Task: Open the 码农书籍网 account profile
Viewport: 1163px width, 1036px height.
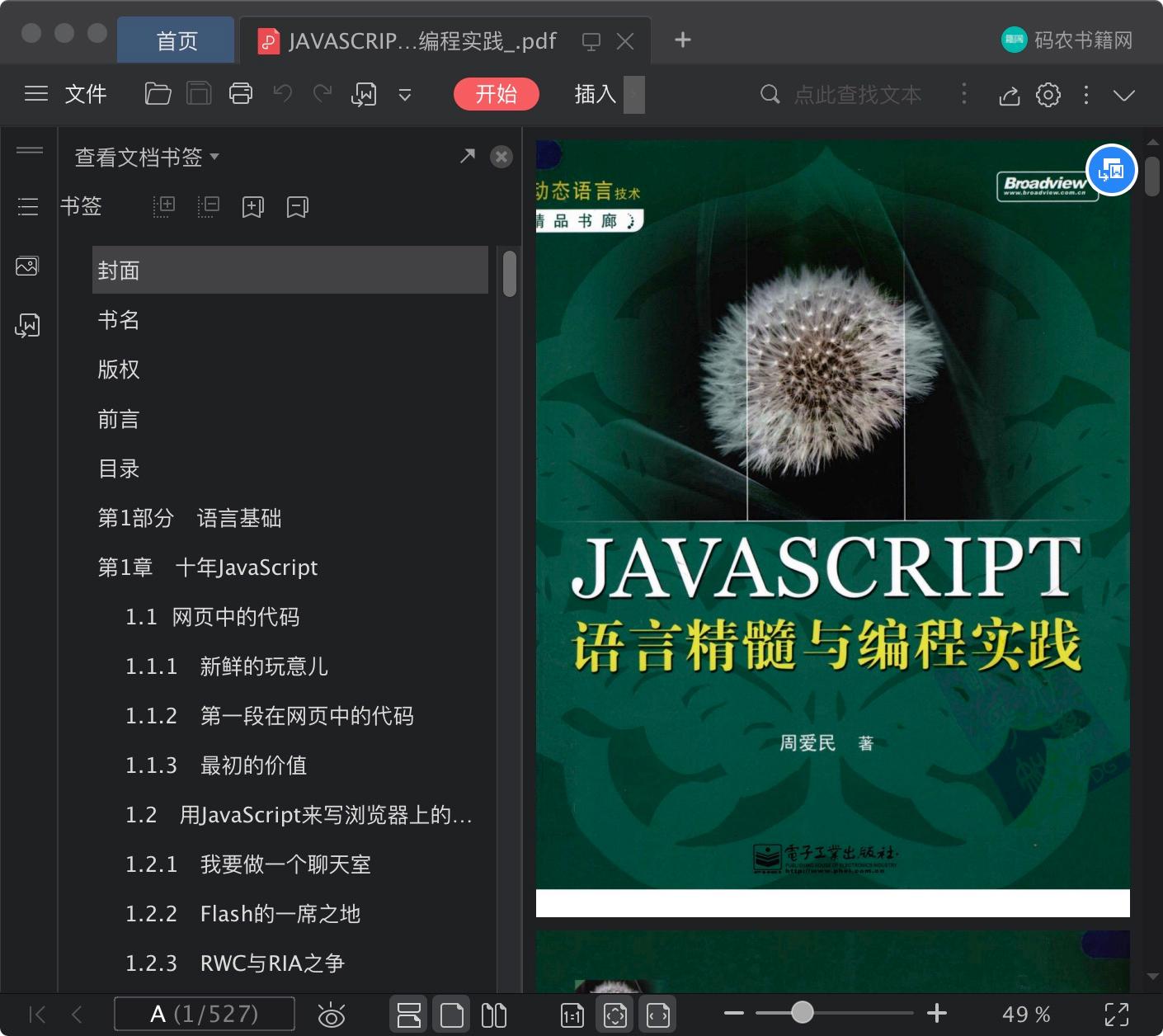Action: click(x=1066, y=40)
